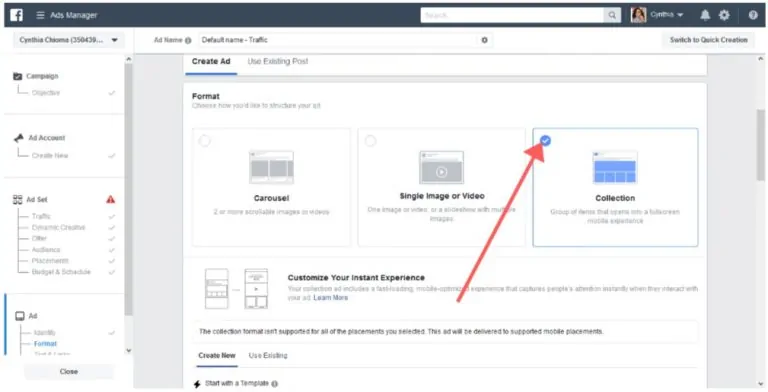
Task: Focus the top search field
Action: click(512, 15)
